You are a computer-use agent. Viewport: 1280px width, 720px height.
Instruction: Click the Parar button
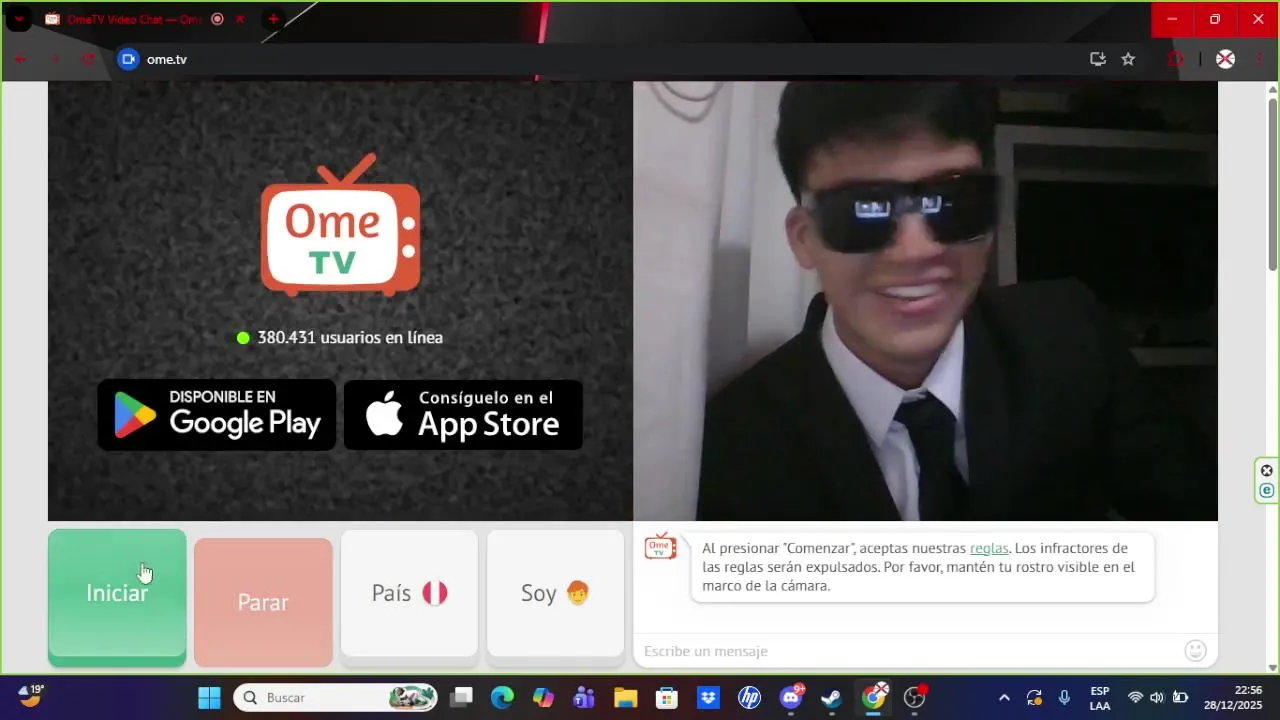[x=263, y=602]
